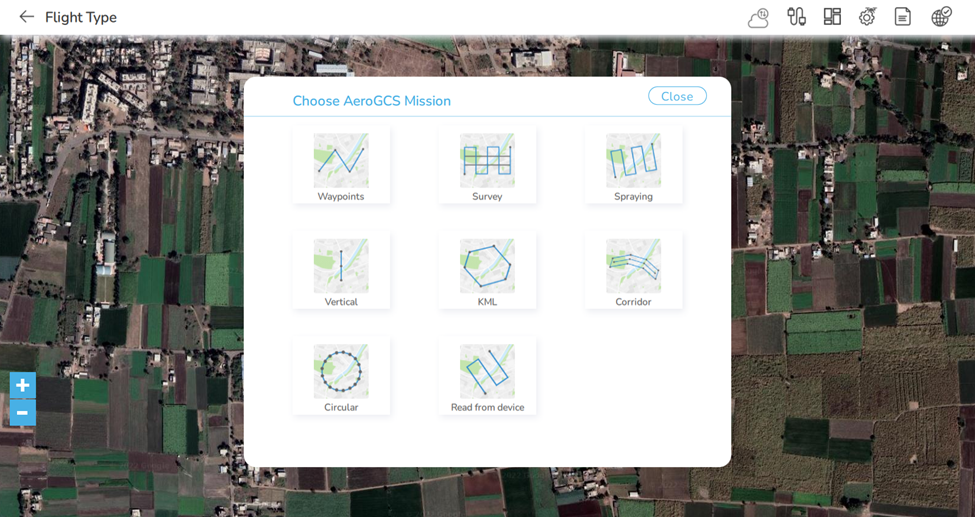Click the Choose AeroGCS Mission heading
This screenshot has height=517, width=975.
[x=372, y=101]
